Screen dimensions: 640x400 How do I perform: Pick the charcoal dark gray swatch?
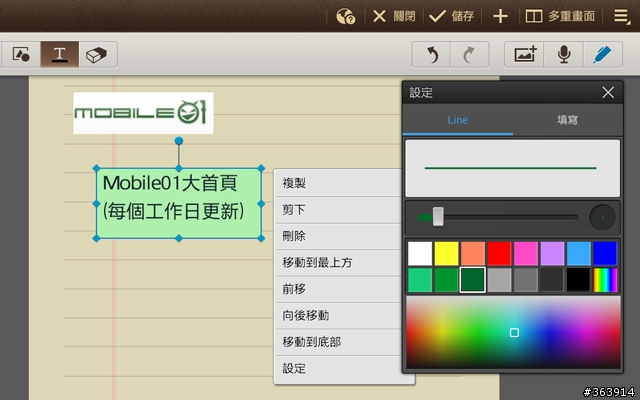[x=552, y=280]
